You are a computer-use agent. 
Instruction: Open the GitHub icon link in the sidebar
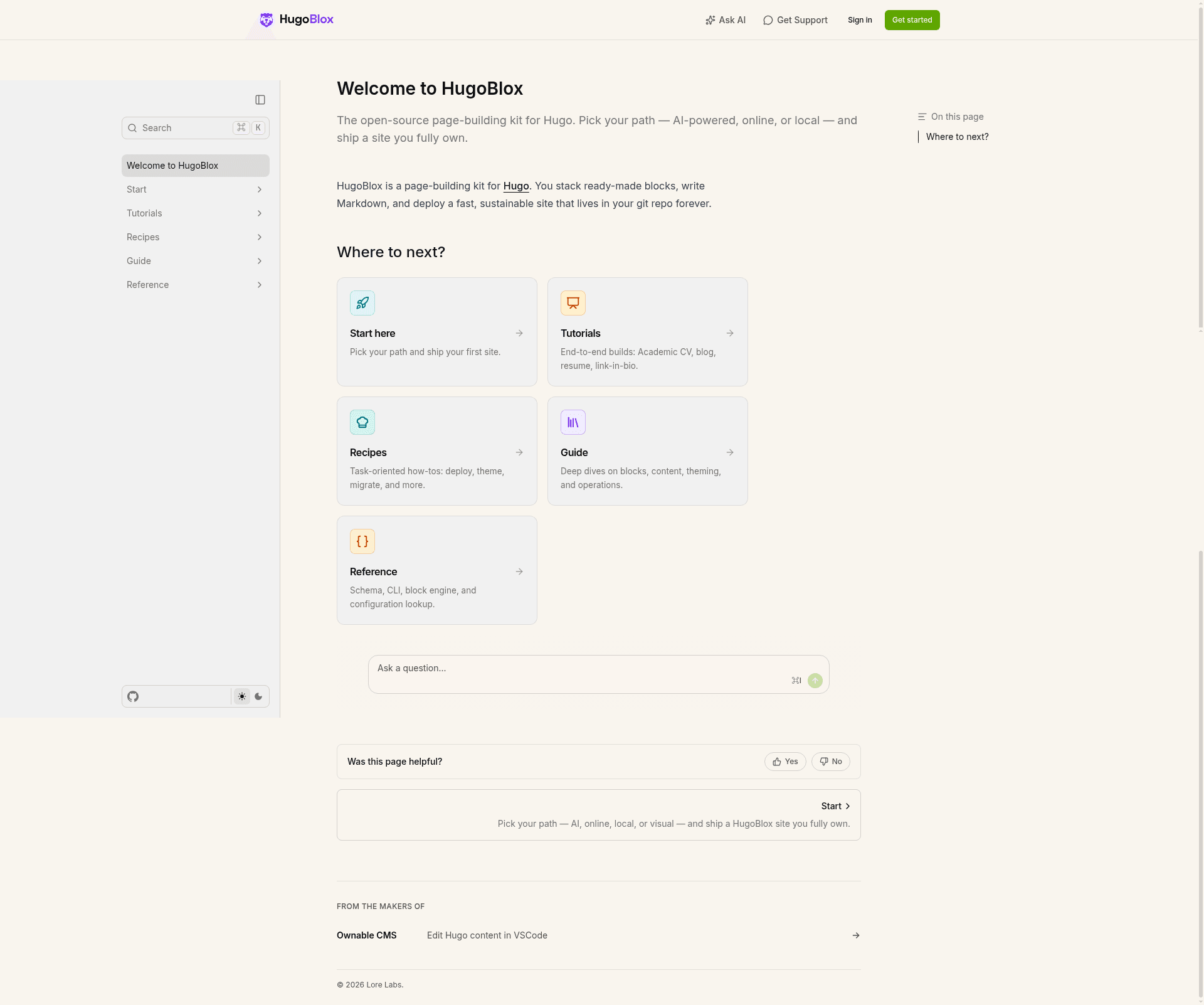pyautogui.click(x=133, y=696)
